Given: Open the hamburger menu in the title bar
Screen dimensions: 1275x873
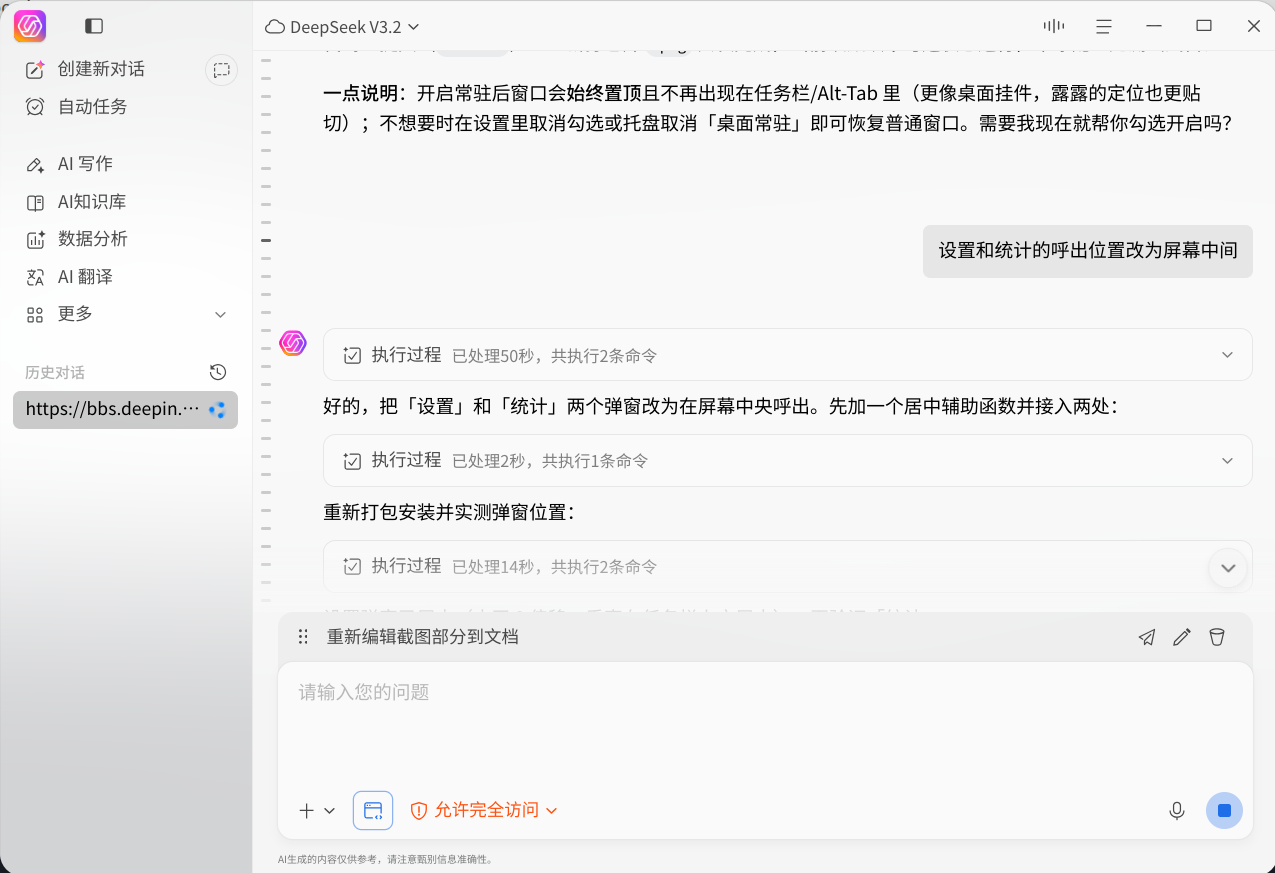Looking at the screenshot, I should point(1104,26).
